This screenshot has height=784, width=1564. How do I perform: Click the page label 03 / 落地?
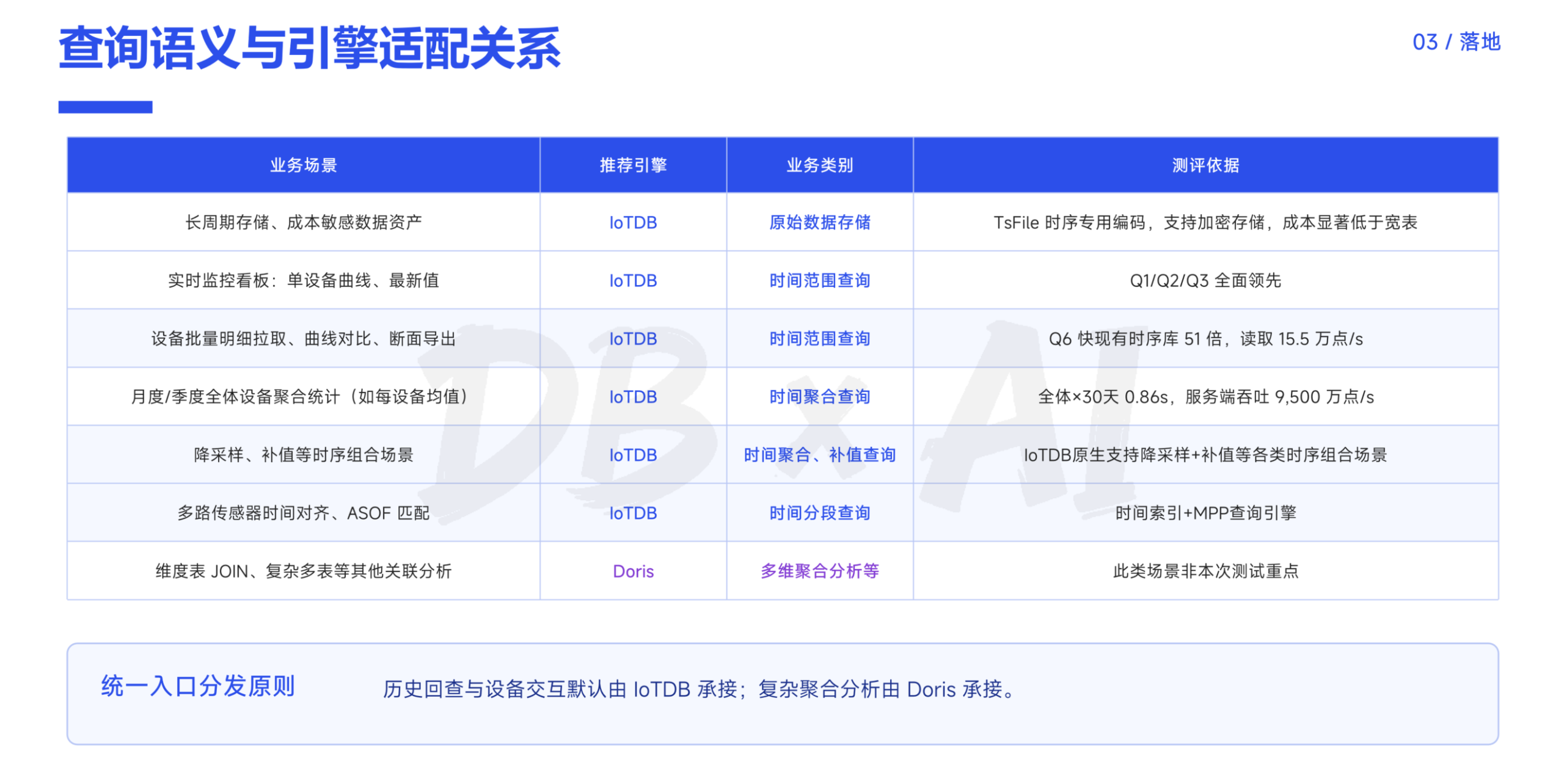tap(1456, 42)
